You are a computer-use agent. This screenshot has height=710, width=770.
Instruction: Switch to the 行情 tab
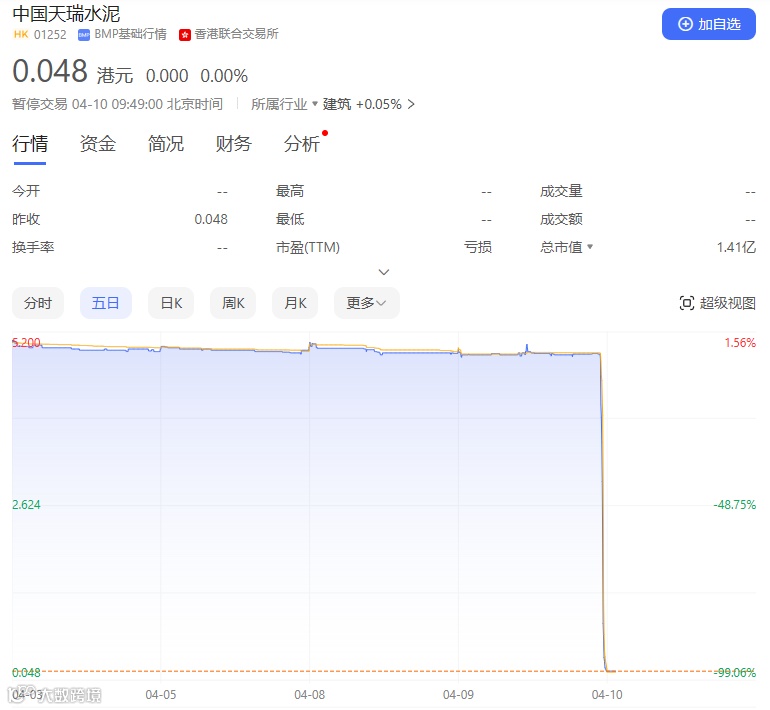(30, 144)
